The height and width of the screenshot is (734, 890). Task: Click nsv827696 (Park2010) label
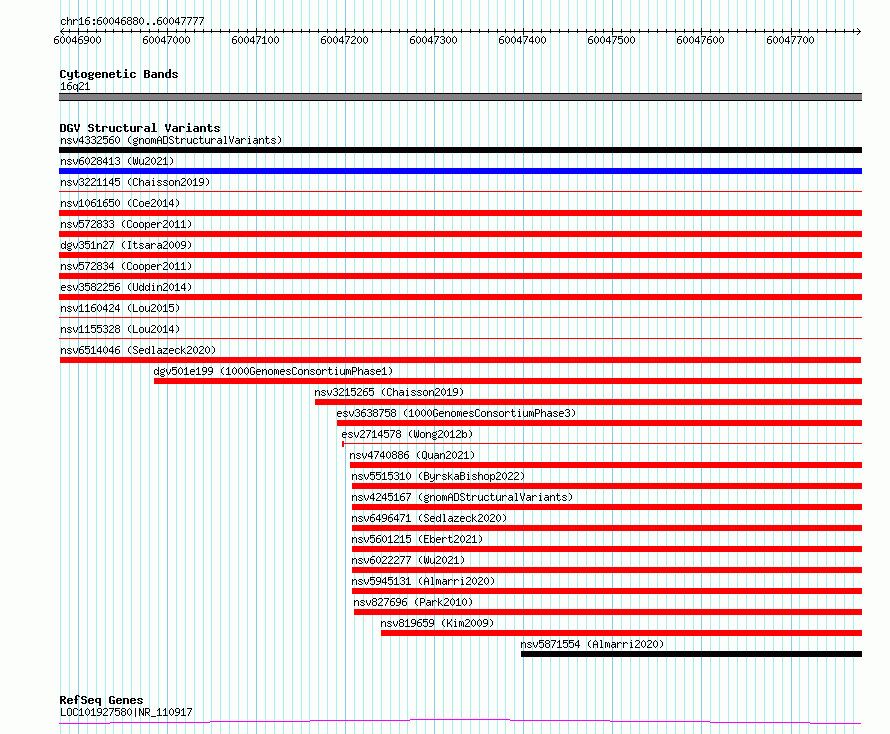413,602
